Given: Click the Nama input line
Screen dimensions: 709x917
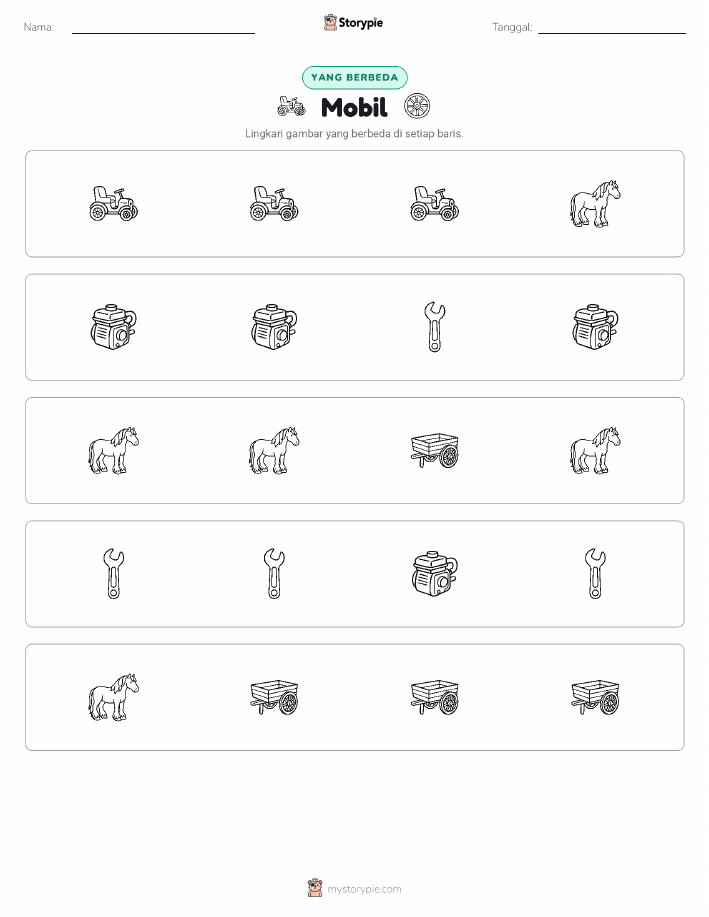Looking at the screenshot, I should pos(163,32).
